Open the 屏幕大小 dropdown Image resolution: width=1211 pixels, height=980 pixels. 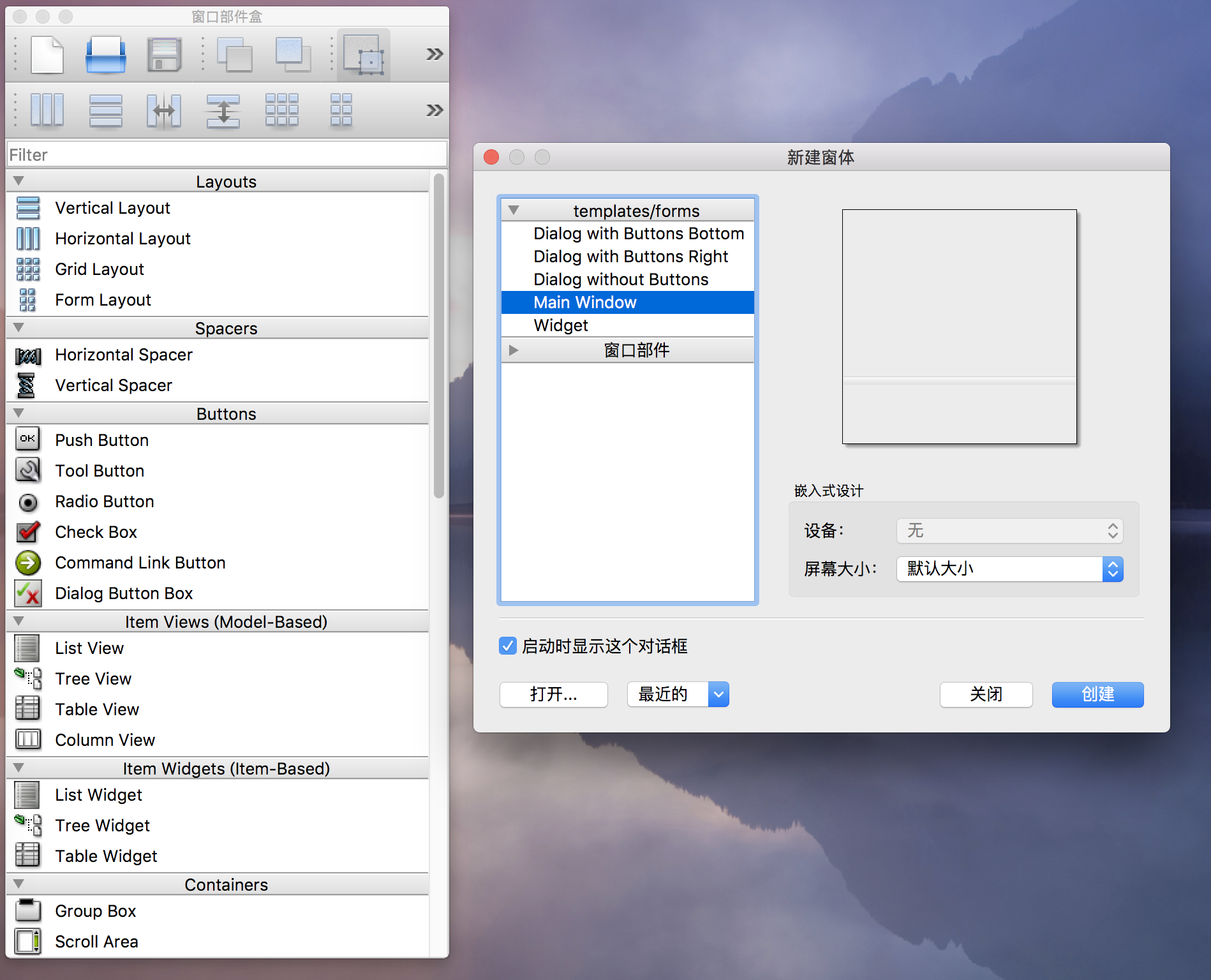[1113, 569]
